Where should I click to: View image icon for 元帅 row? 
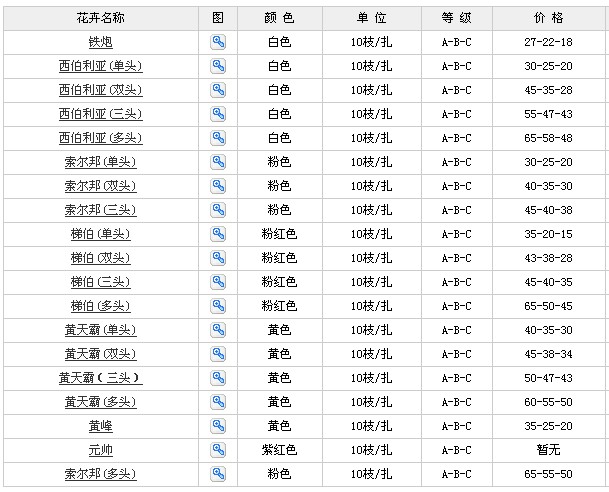(218, 450)
